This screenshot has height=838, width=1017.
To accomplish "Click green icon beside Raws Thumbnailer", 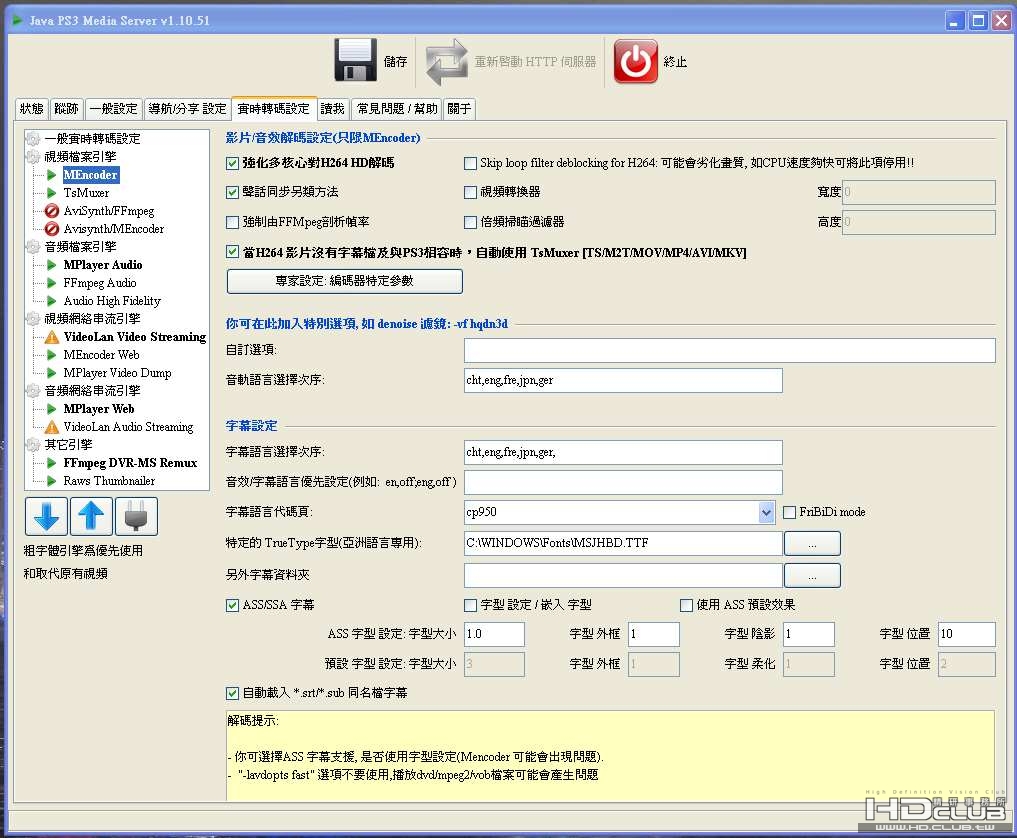I will [x=52, y=481].
